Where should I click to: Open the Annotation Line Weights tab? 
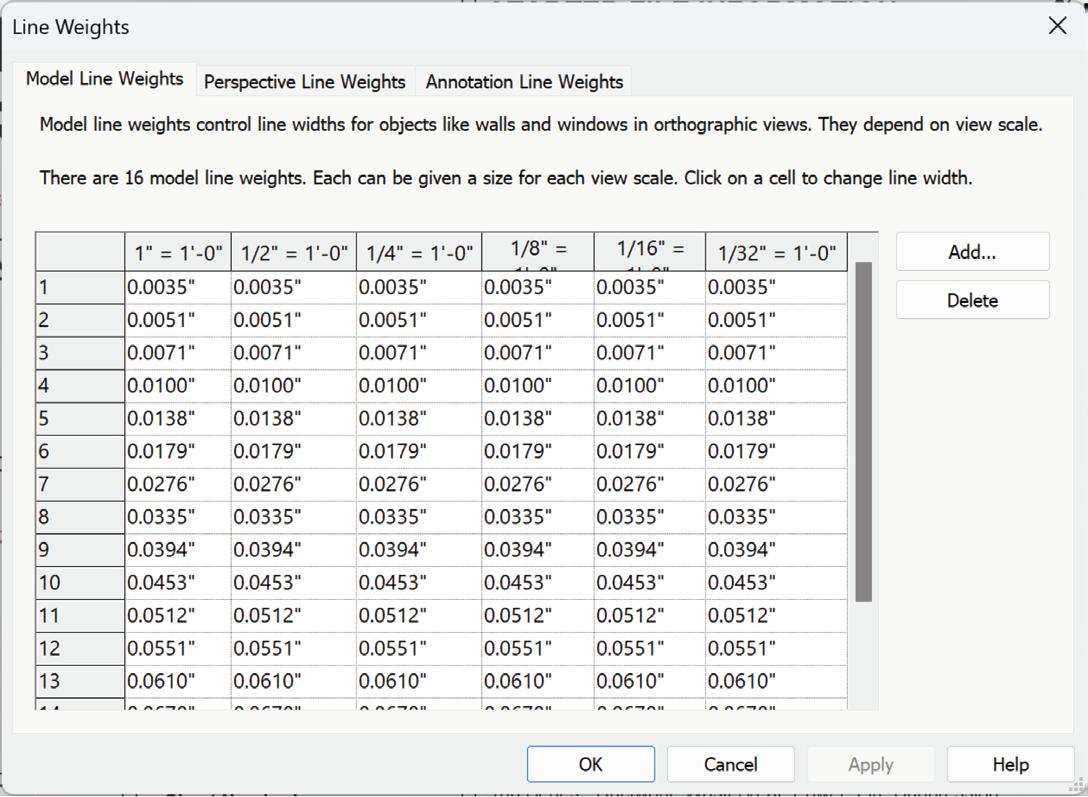click(x=524, y=81)
